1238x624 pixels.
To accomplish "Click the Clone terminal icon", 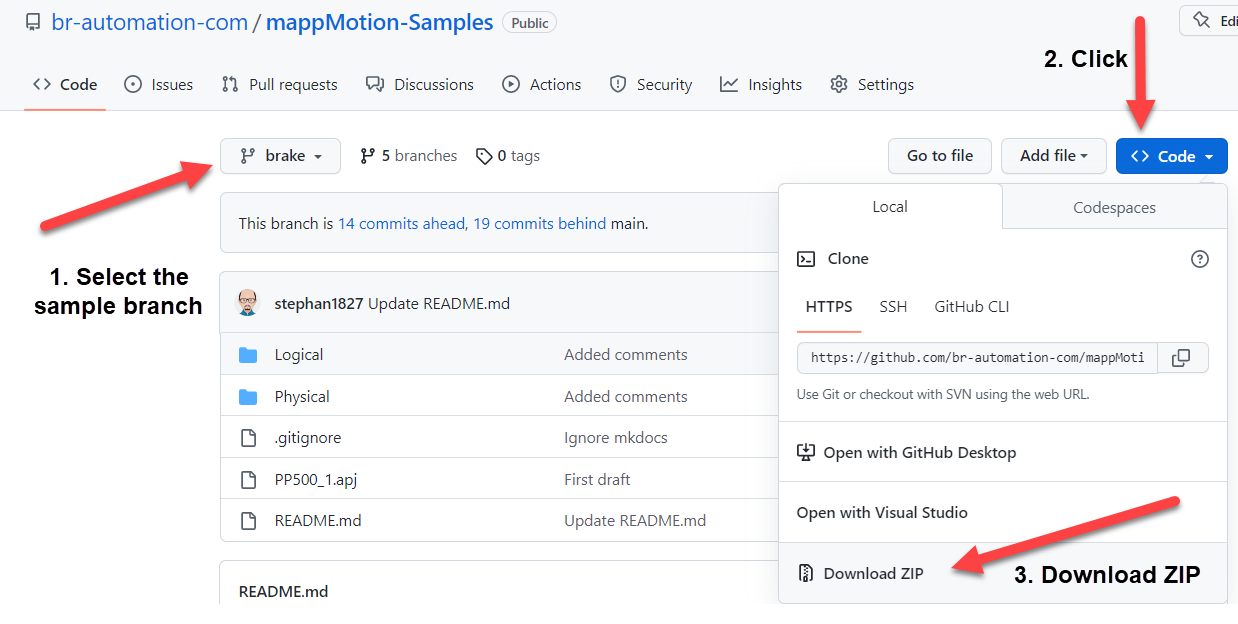I will tap(806, 259).
